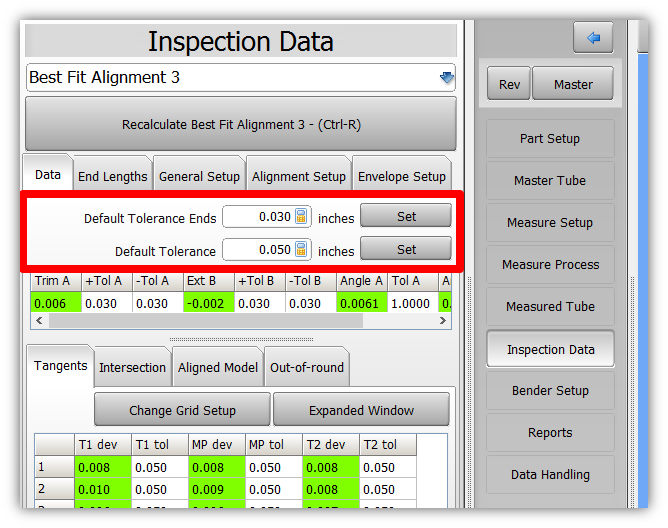Screen dimensions: 668x528
Task: Expand the Best Fit Alignment 3 dropdown
Action: click(x=446, y=78)
